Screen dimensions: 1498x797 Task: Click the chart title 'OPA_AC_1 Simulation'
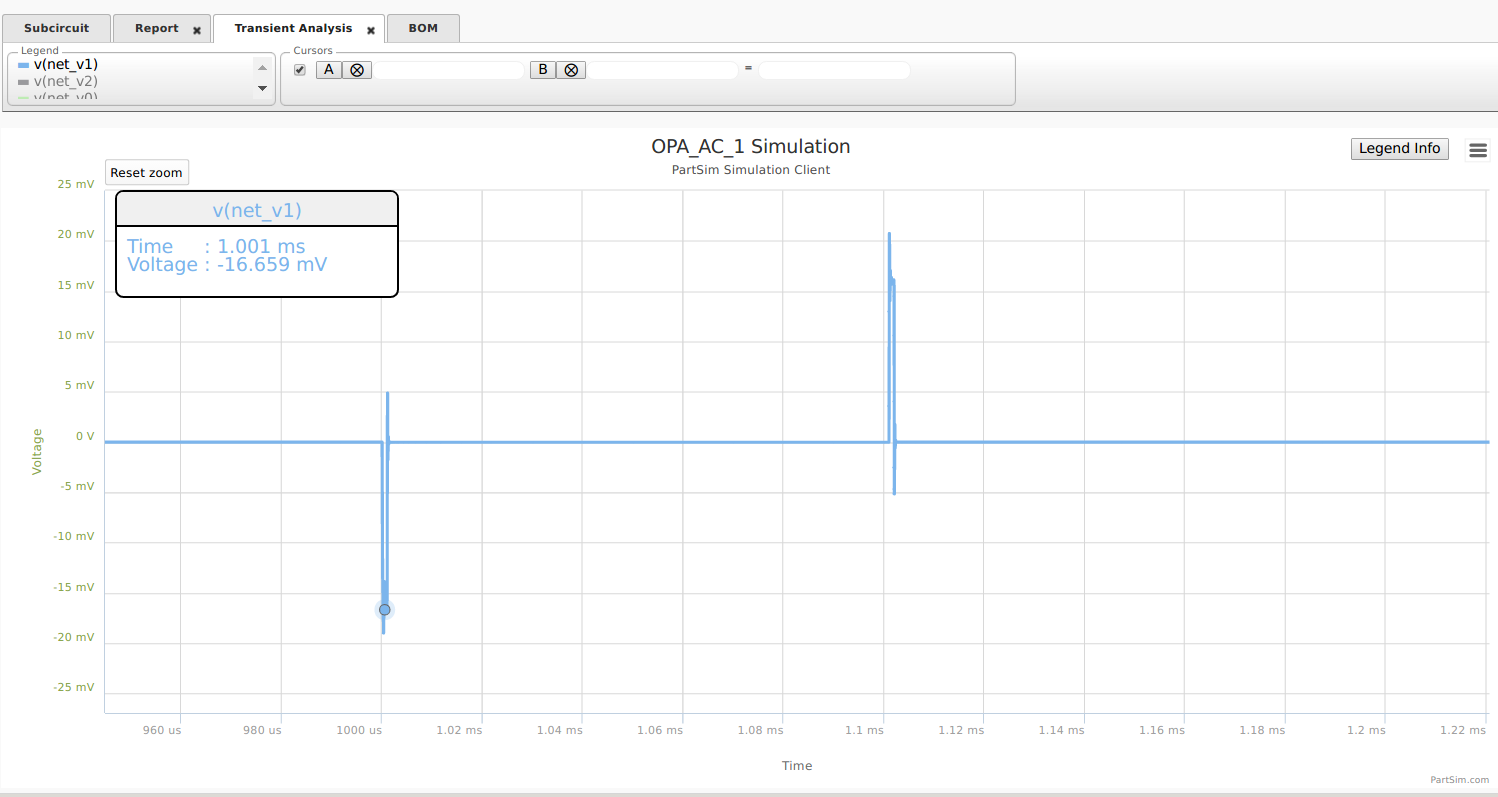[751, 147]
